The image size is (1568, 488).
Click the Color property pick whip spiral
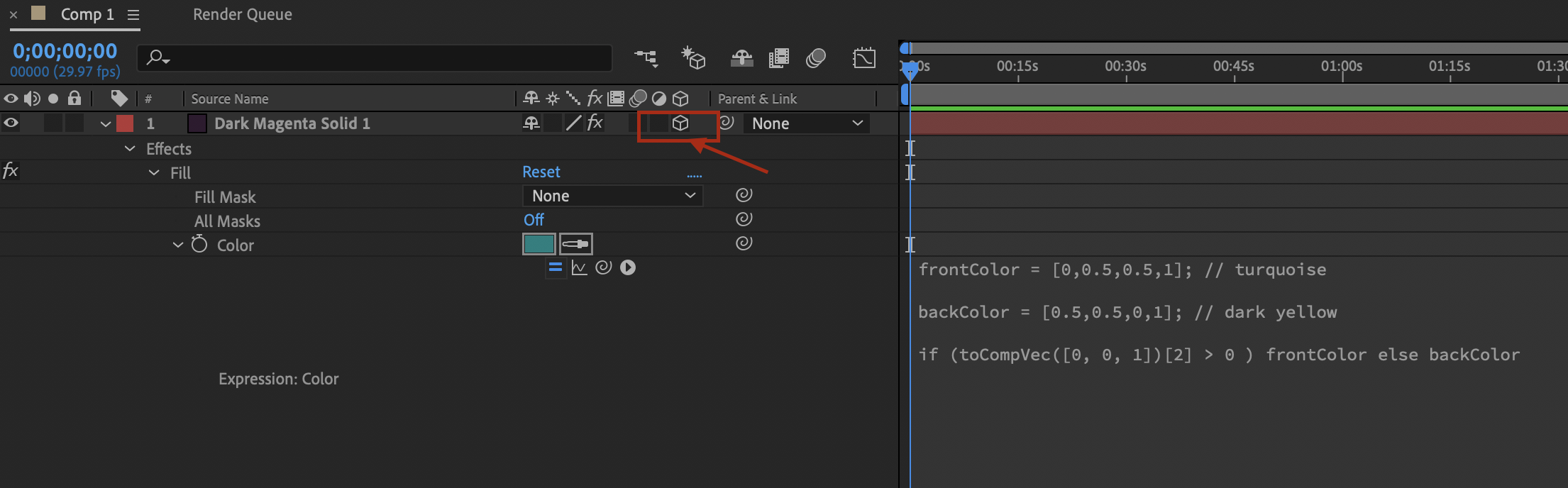[x=744, y=243]
